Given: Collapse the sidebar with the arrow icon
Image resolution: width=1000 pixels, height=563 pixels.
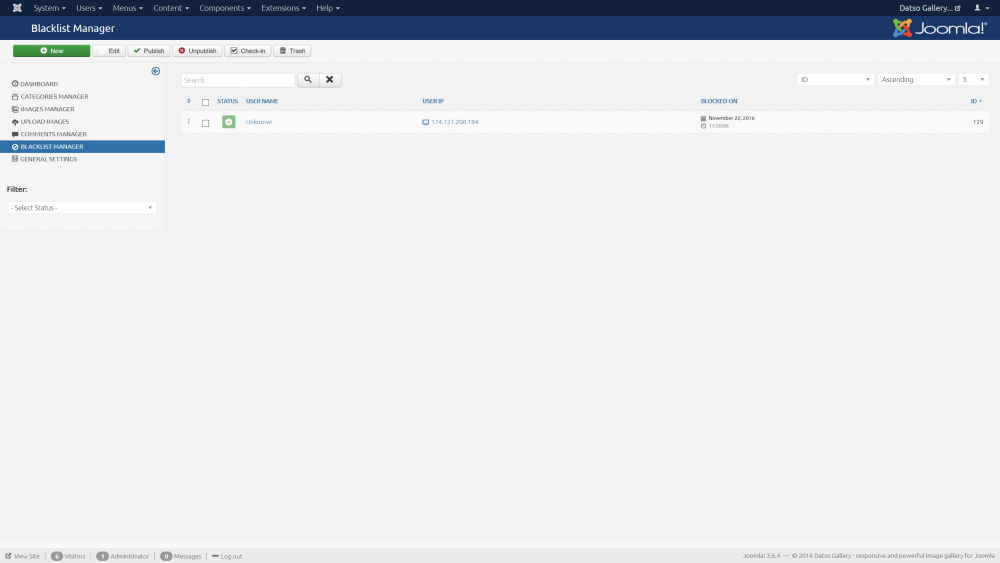Looking at the screenshot, I should (x=155, y=71).
